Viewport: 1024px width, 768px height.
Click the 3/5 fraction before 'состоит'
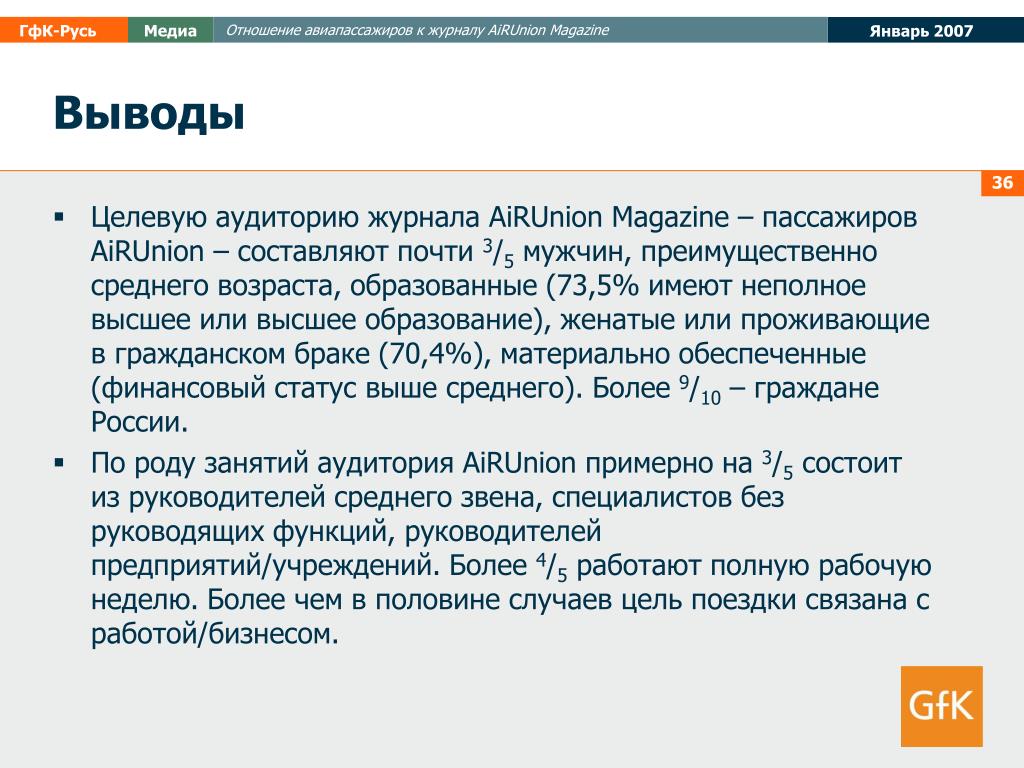click(x=778, y=464)
